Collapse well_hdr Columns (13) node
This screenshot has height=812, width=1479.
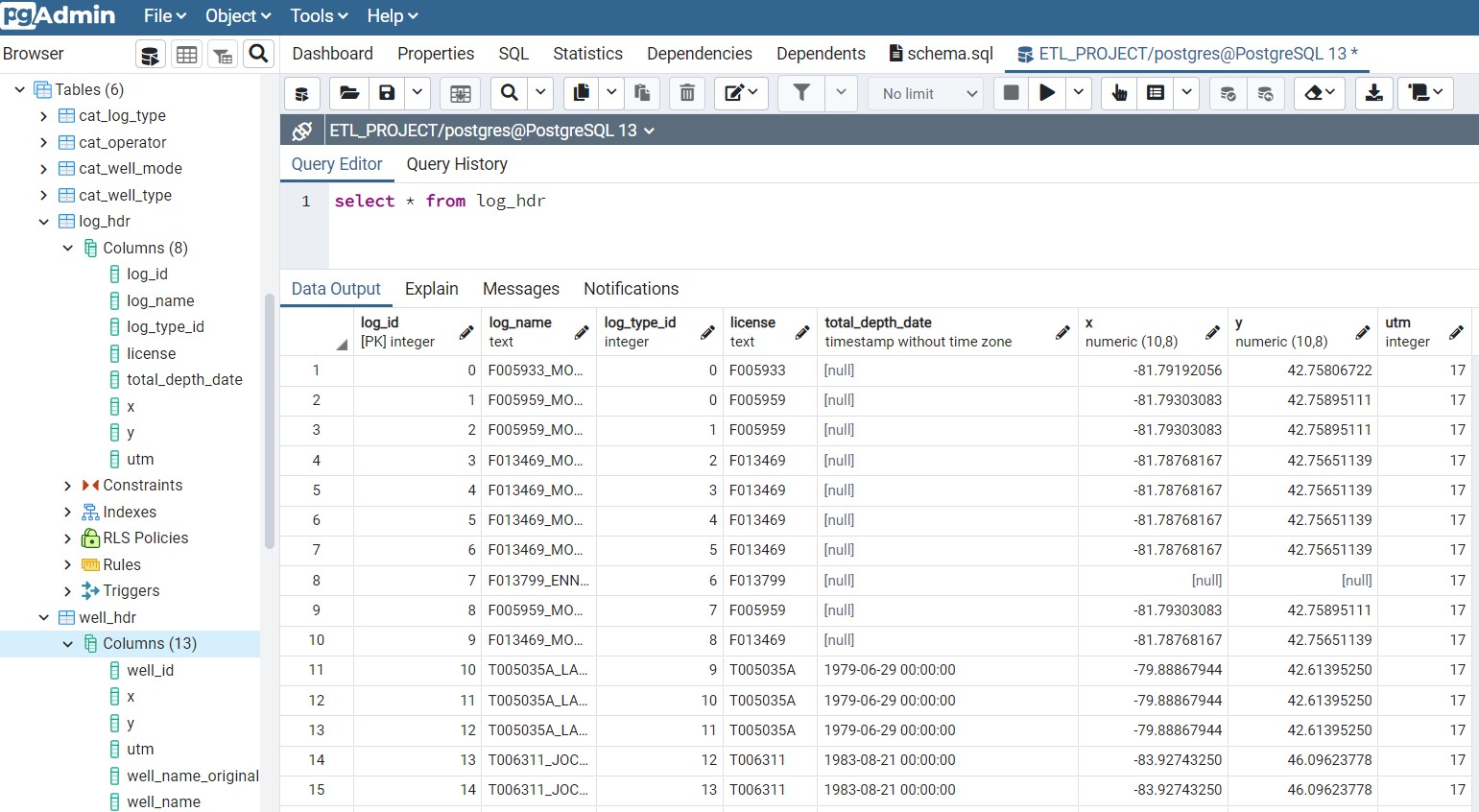click(67, 644)
